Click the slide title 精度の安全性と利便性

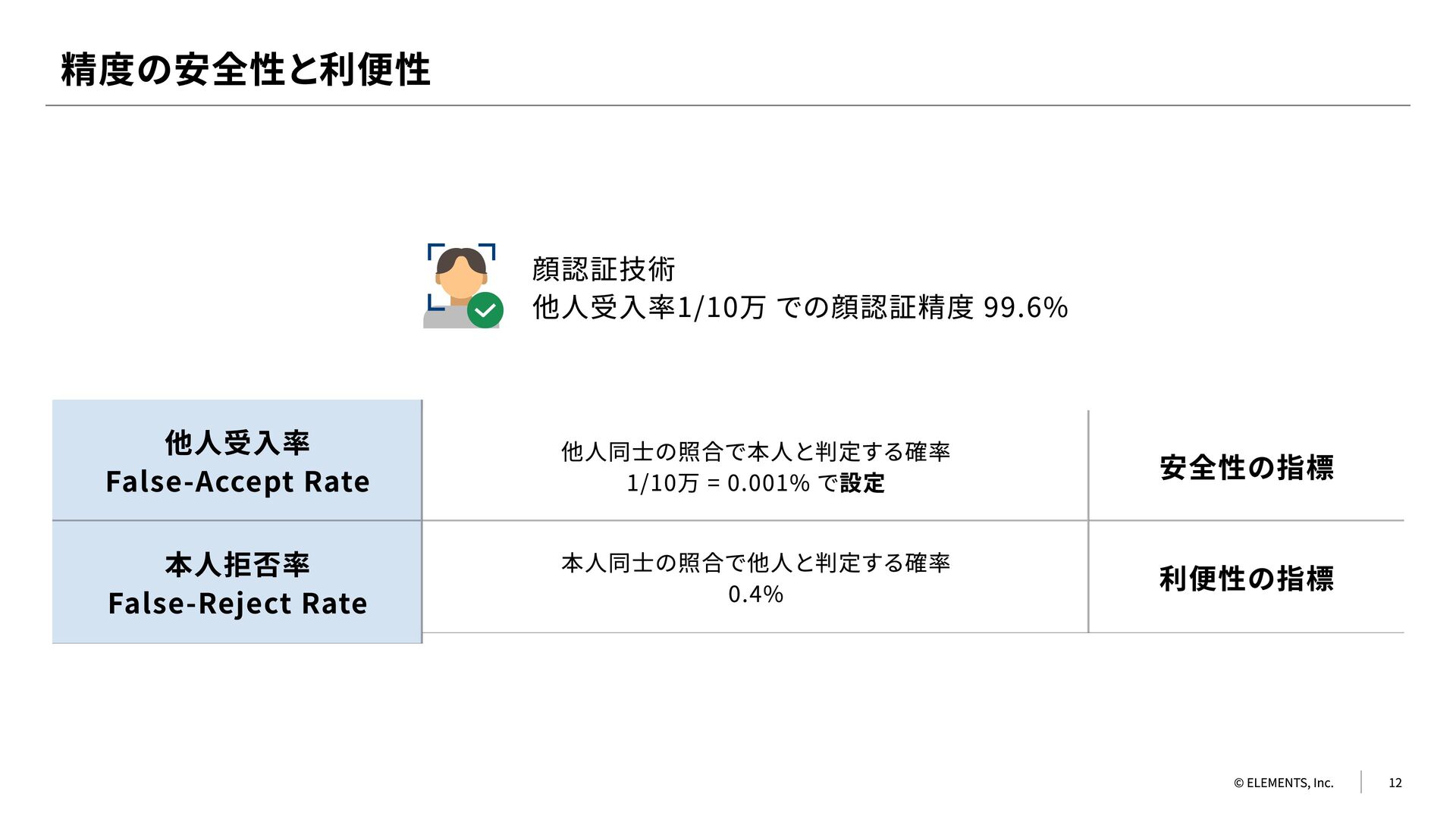pyautogui.click(x=245, y=70)
